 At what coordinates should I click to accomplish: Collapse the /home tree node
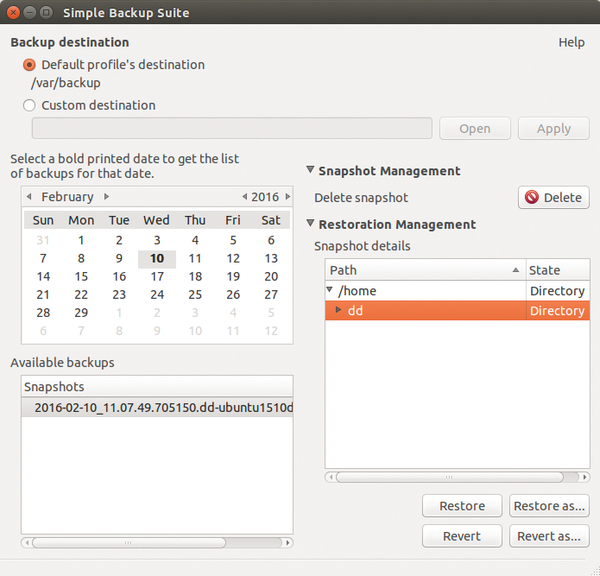click(329, 290)
